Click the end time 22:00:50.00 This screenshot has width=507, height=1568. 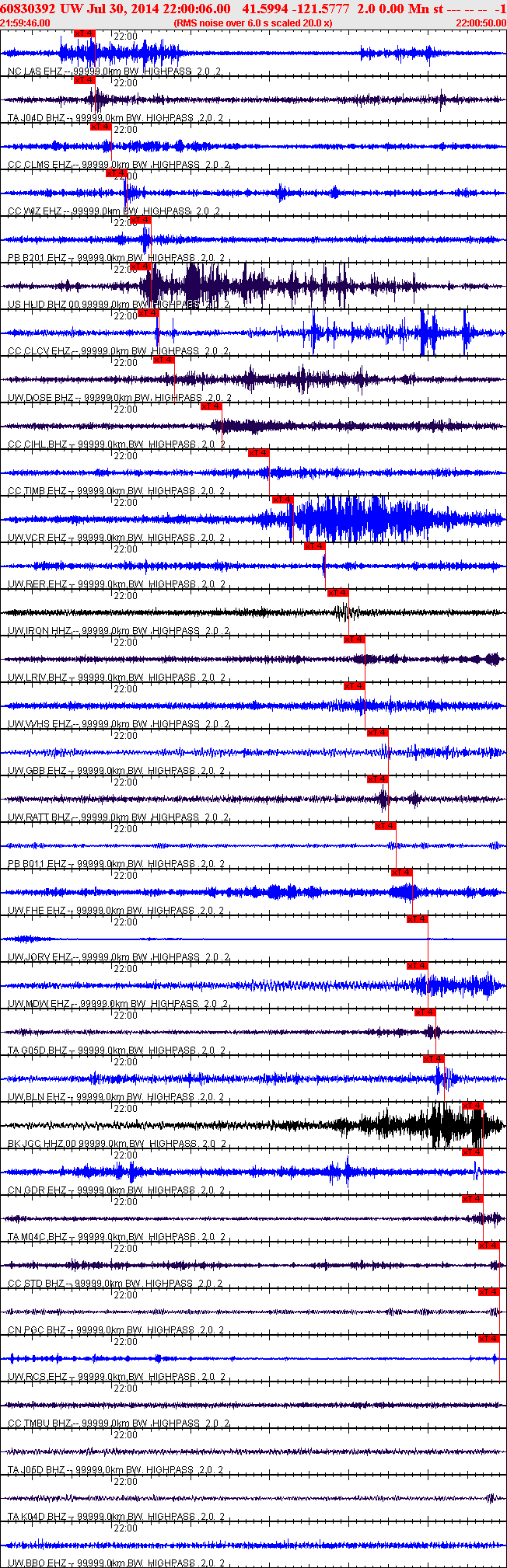[481, 23]
